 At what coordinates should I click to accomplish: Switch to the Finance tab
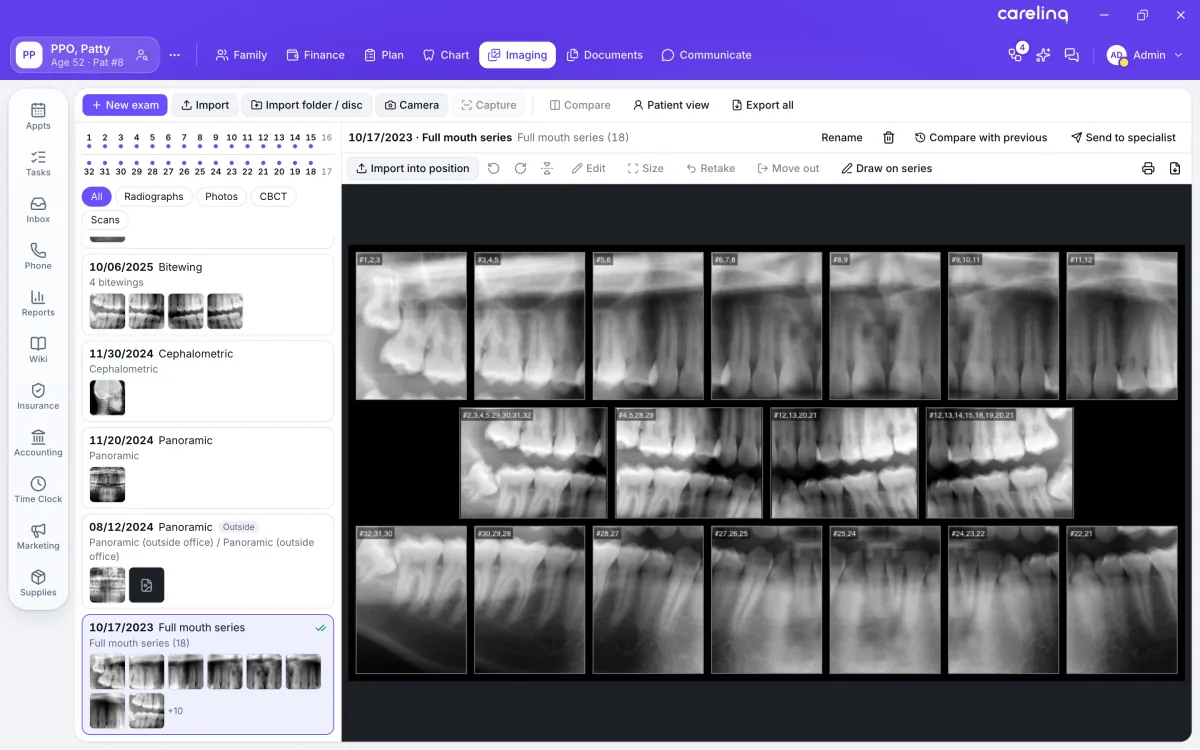coord(315,55)
